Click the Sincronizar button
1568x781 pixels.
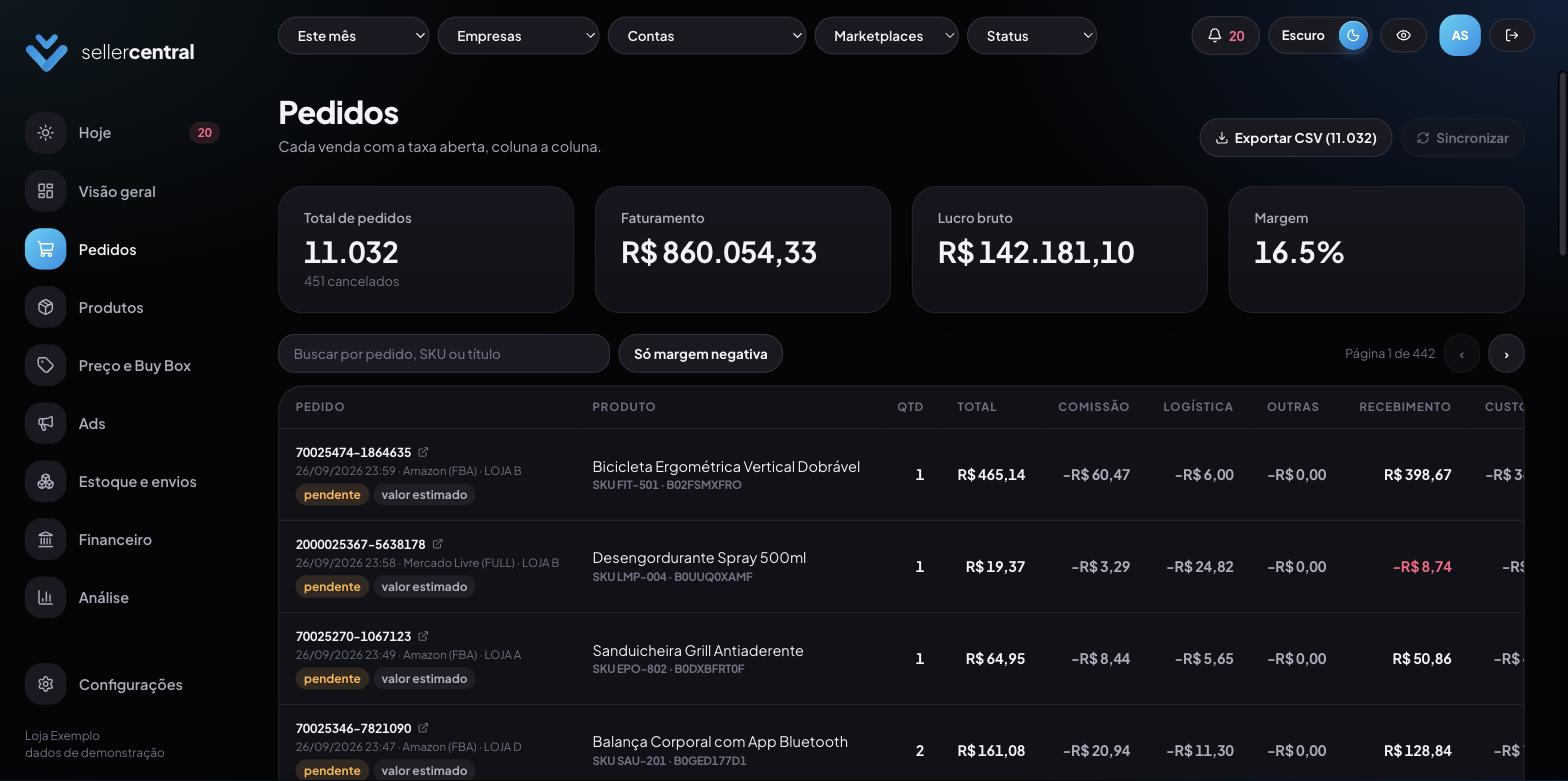[1462, 138]
